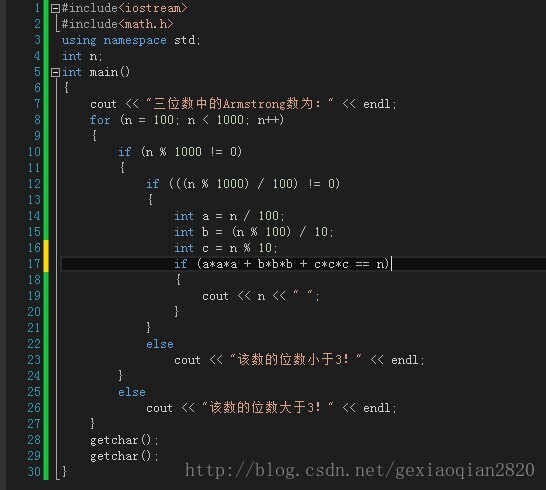
Task: Click the 'a*a*a + b*b*b + c*c*c == n' expression
Action: (x=292, y=264)
